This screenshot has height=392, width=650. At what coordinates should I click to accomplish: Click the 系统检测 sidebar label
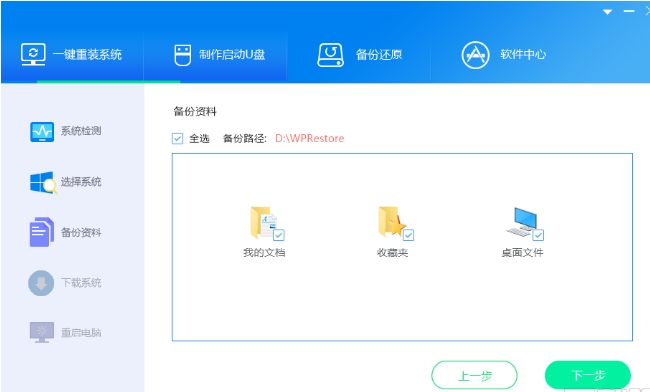[x=81, y=131]
